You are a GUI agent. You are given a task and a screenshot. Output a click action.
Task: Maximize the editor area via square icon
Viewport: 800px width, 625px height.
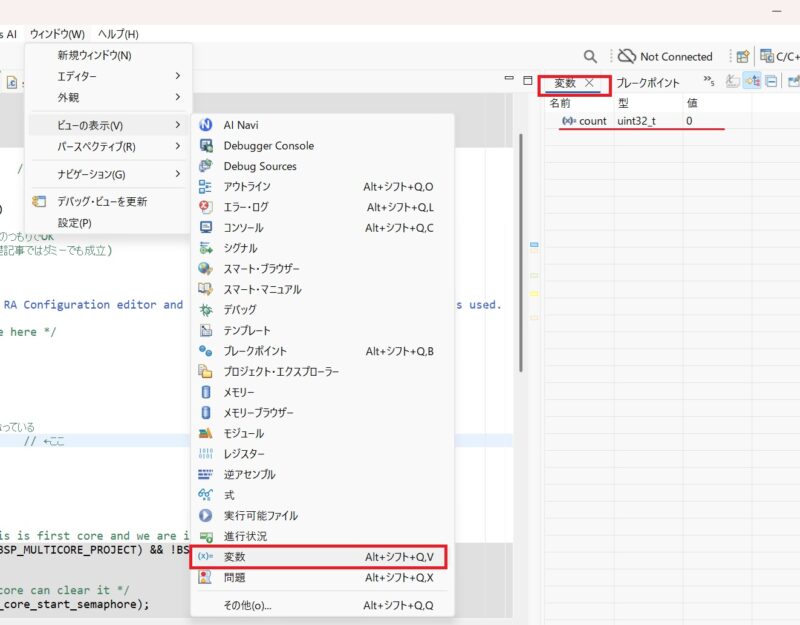(x=528, y=81)
